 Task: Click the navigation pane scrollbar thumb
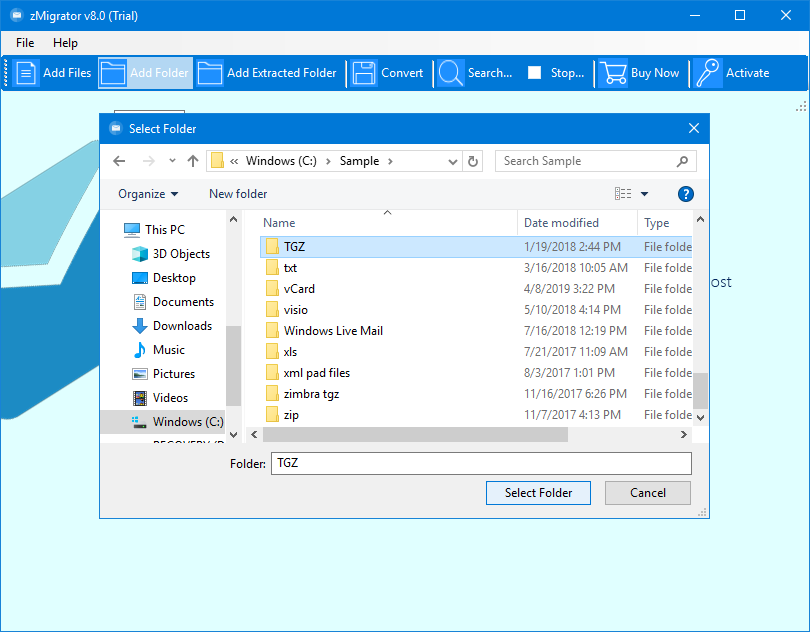[x=233, y=366]
